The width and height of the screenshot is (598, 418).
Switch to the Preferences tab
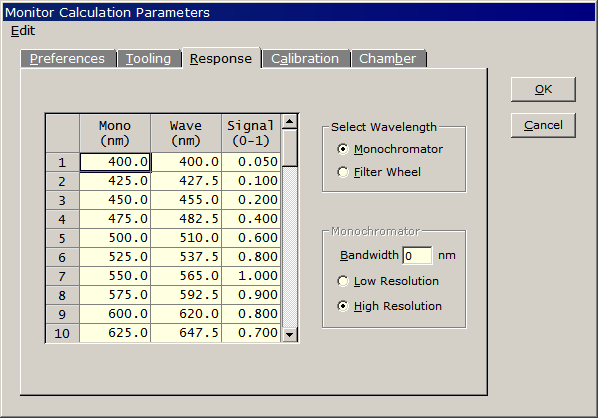(x=68, y=59)
